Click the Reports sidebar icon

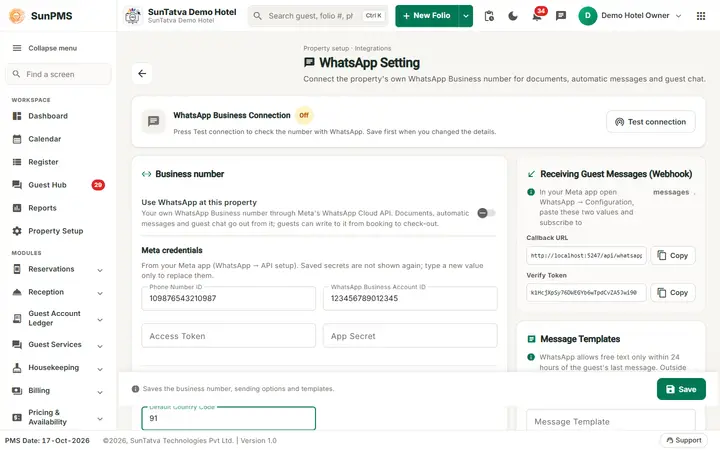click(17, 208)
